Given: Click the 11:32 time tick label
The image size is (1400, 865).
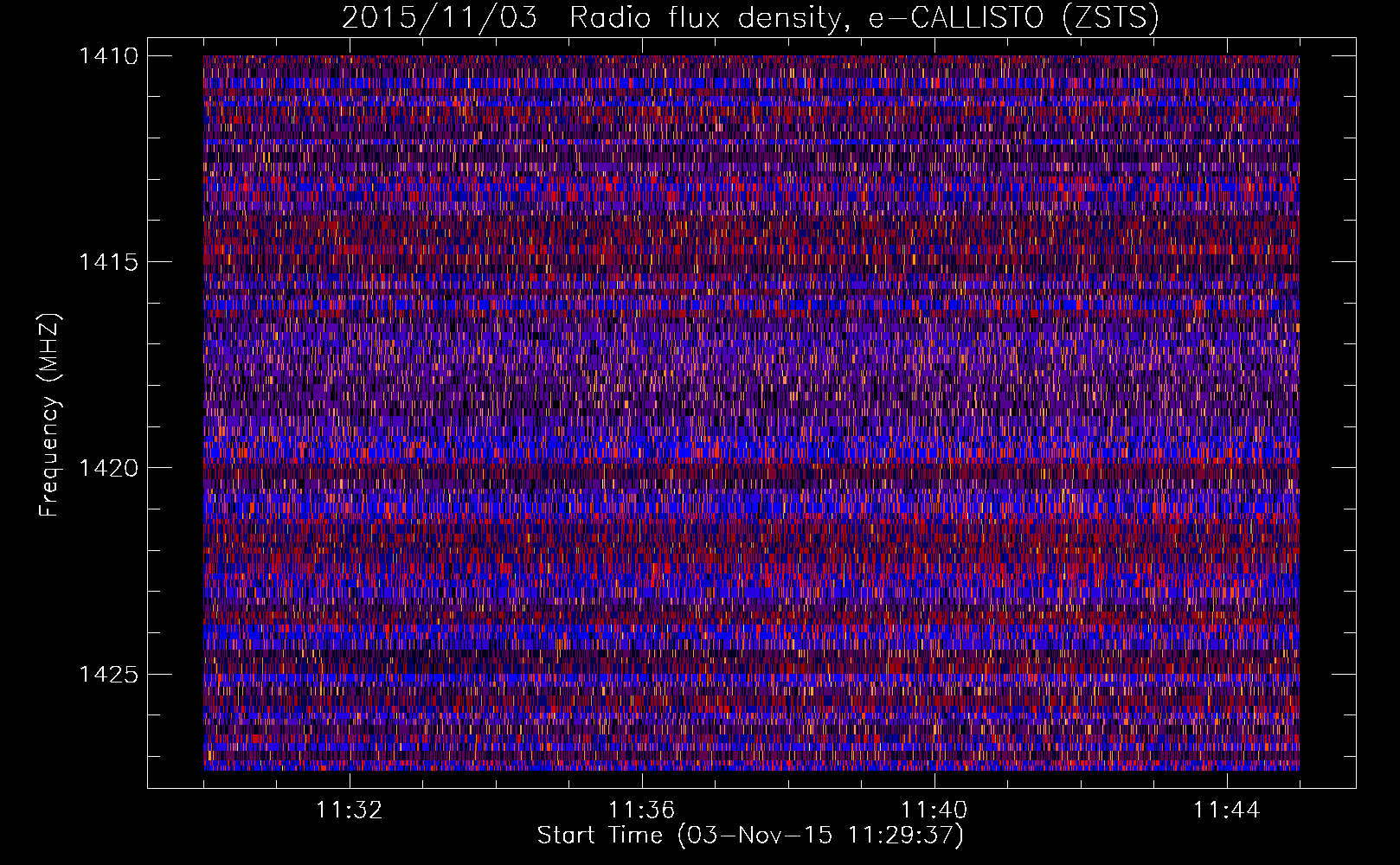Looking at the screenshot, I should click(350, 811).
